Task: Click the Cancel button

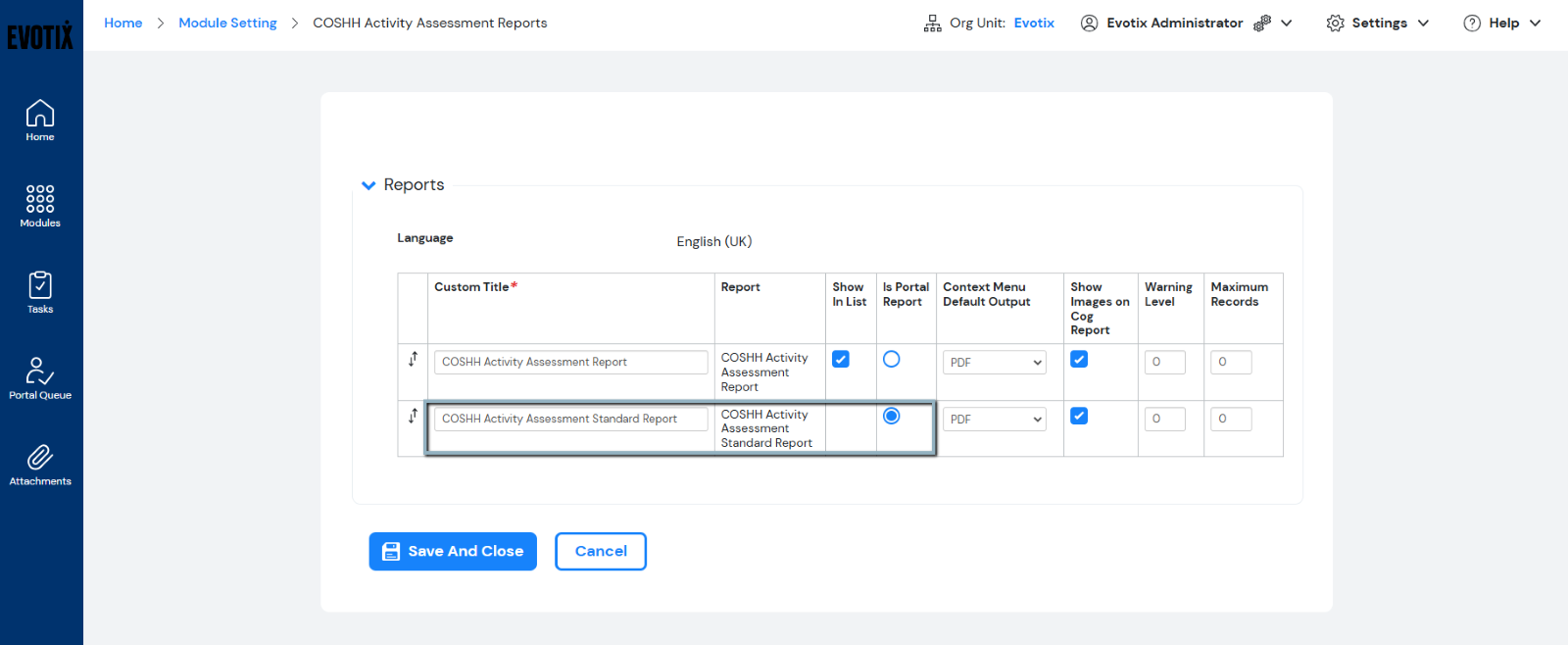Action: tap(601, 552)
